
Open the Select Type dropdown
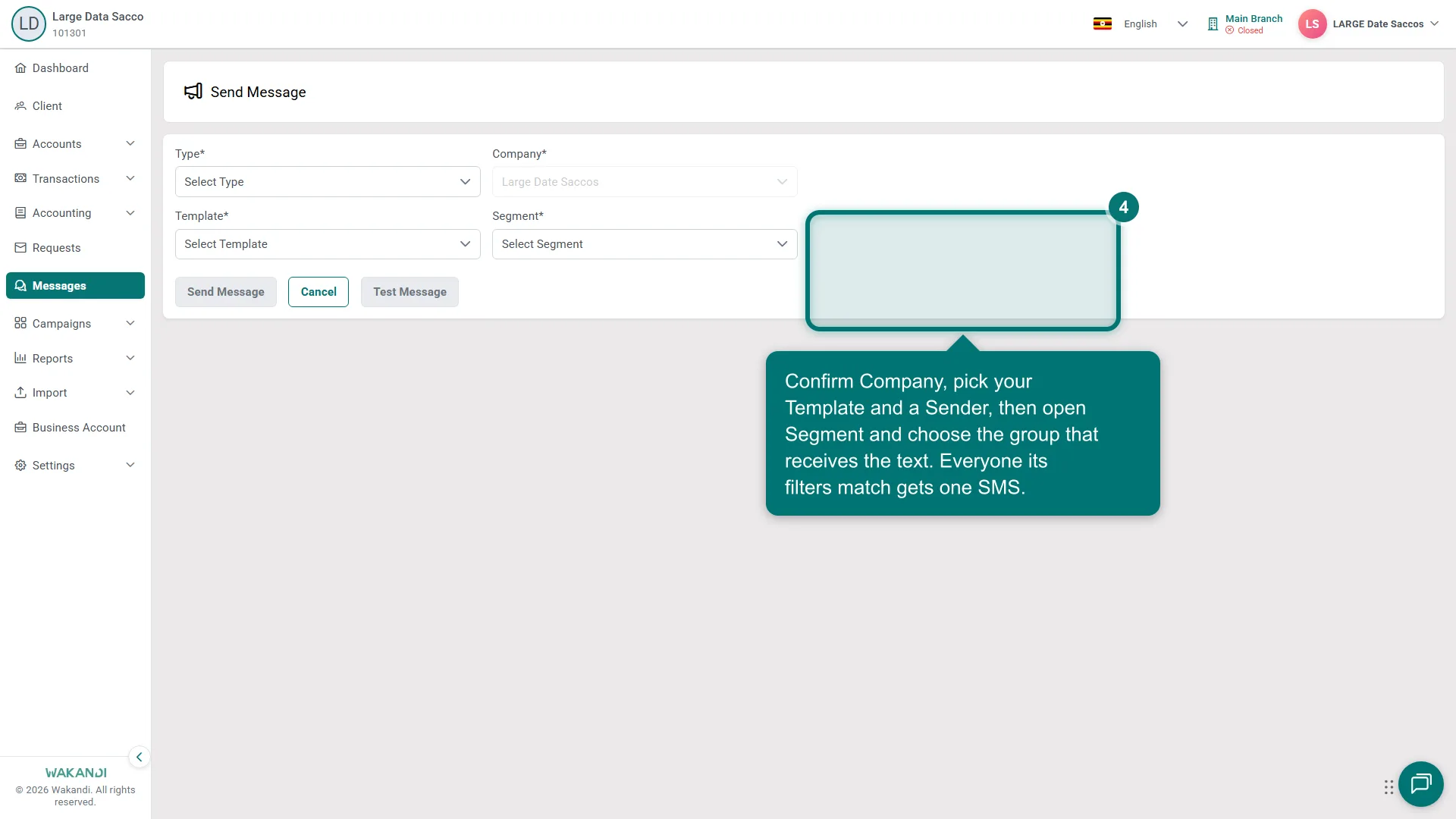click(x=328, y=182)
